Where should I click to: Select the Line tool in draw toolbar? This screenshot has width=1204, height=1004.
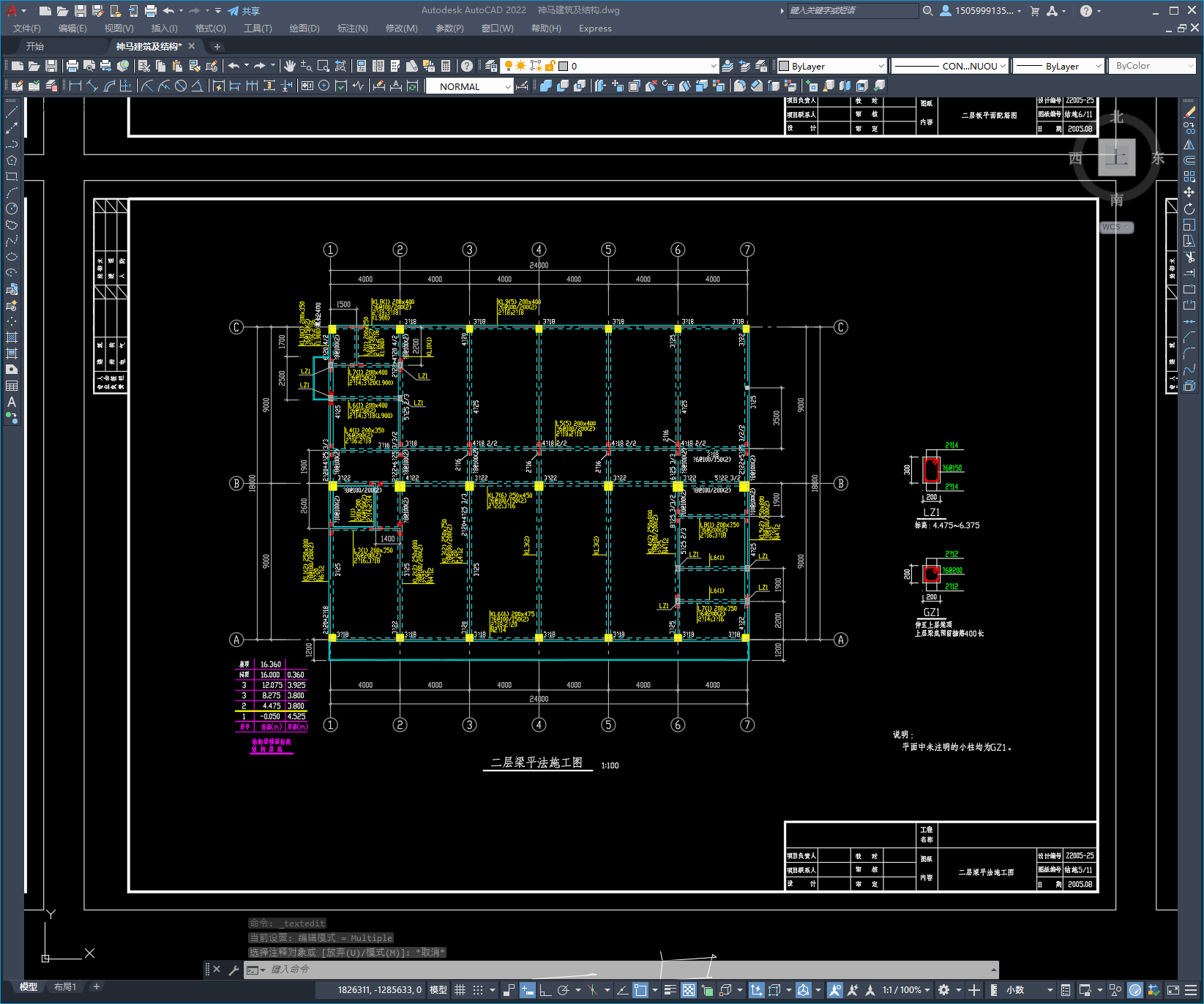click(x=12, y=112)
